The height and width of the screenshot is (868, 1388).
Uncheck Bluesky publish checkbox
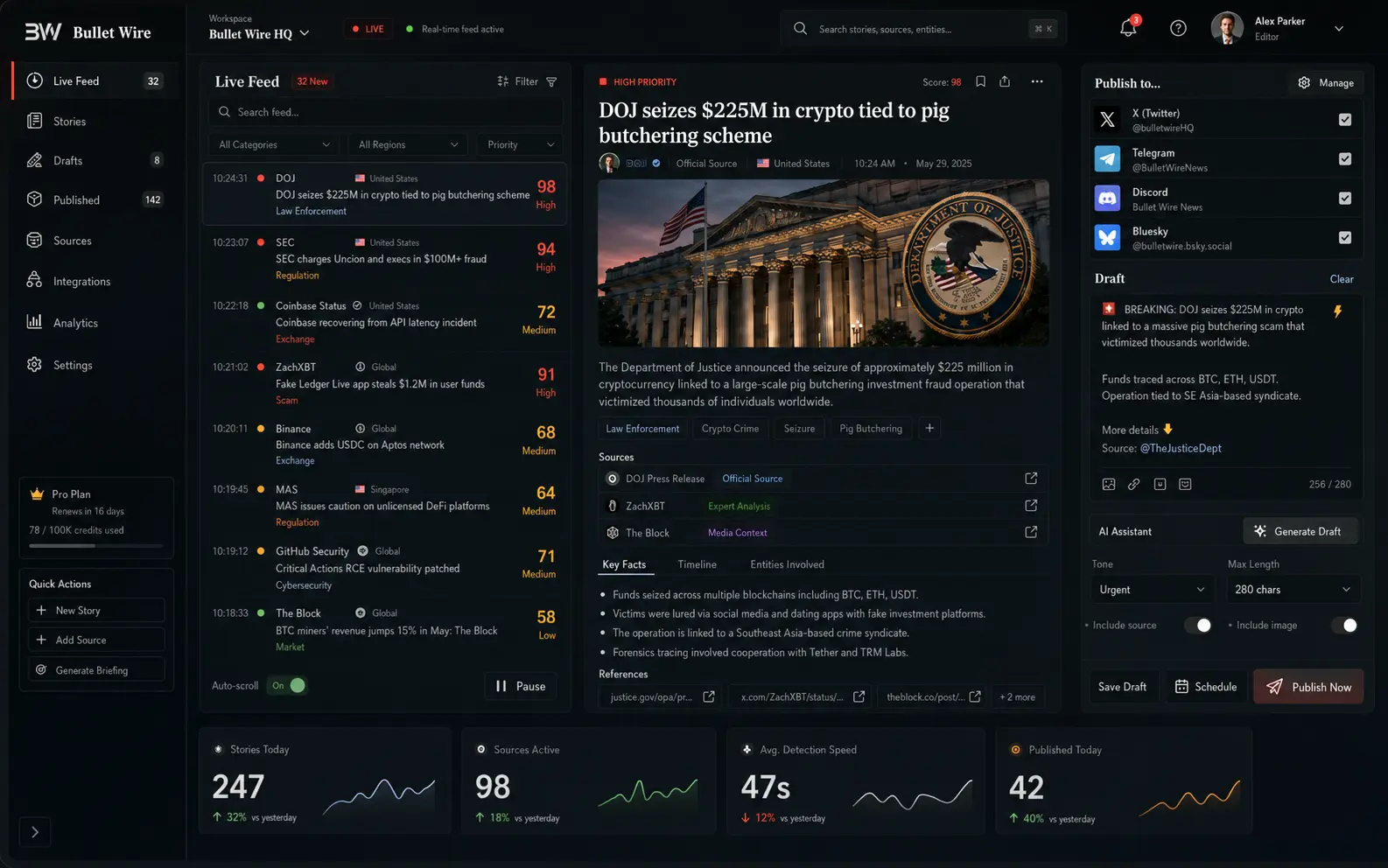click(x=1345, y=238)
